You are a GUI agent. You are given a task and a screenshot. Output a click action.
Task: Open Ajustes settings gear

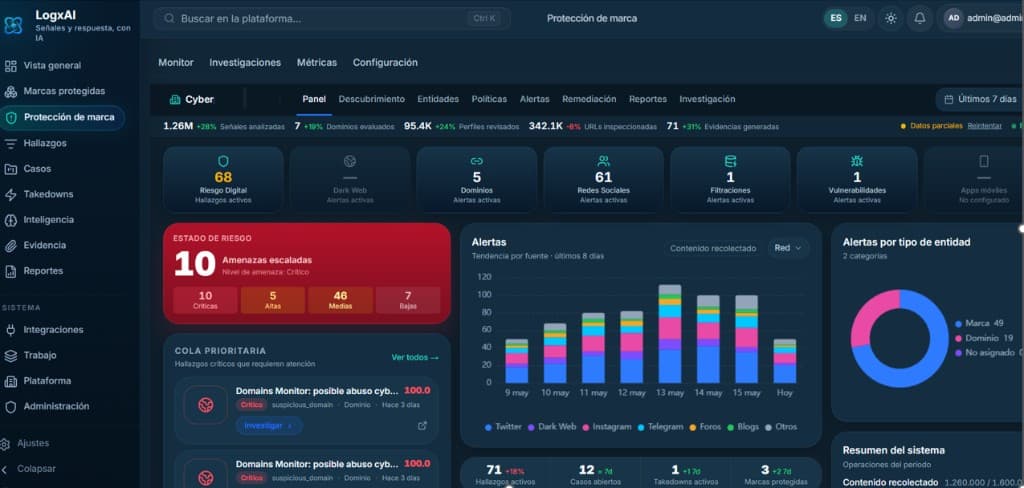coord(26,444)
